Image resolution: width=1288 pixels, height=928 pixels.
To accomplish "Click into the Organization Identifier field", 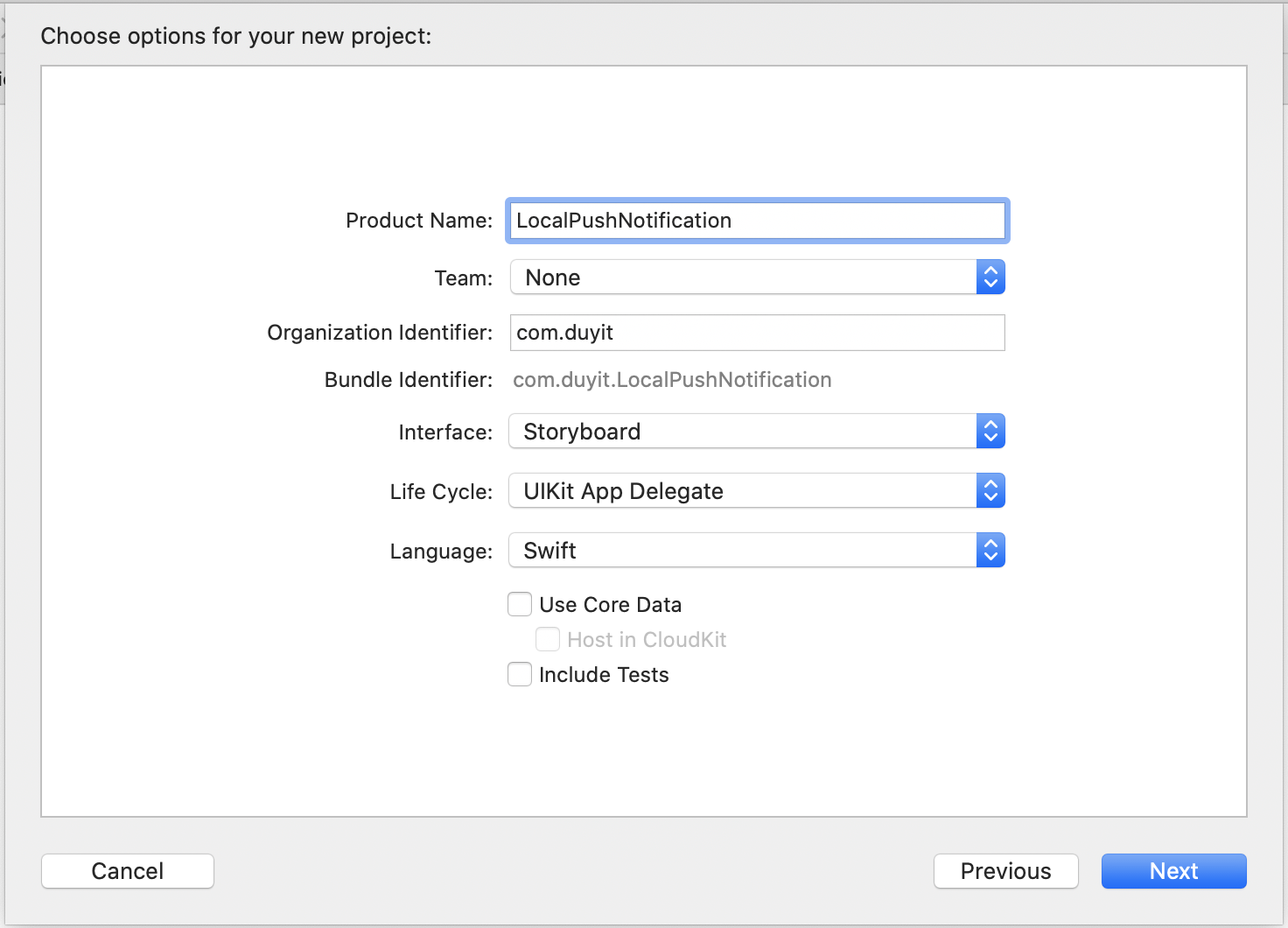I will pyautogui.click(x=757, y=333).
